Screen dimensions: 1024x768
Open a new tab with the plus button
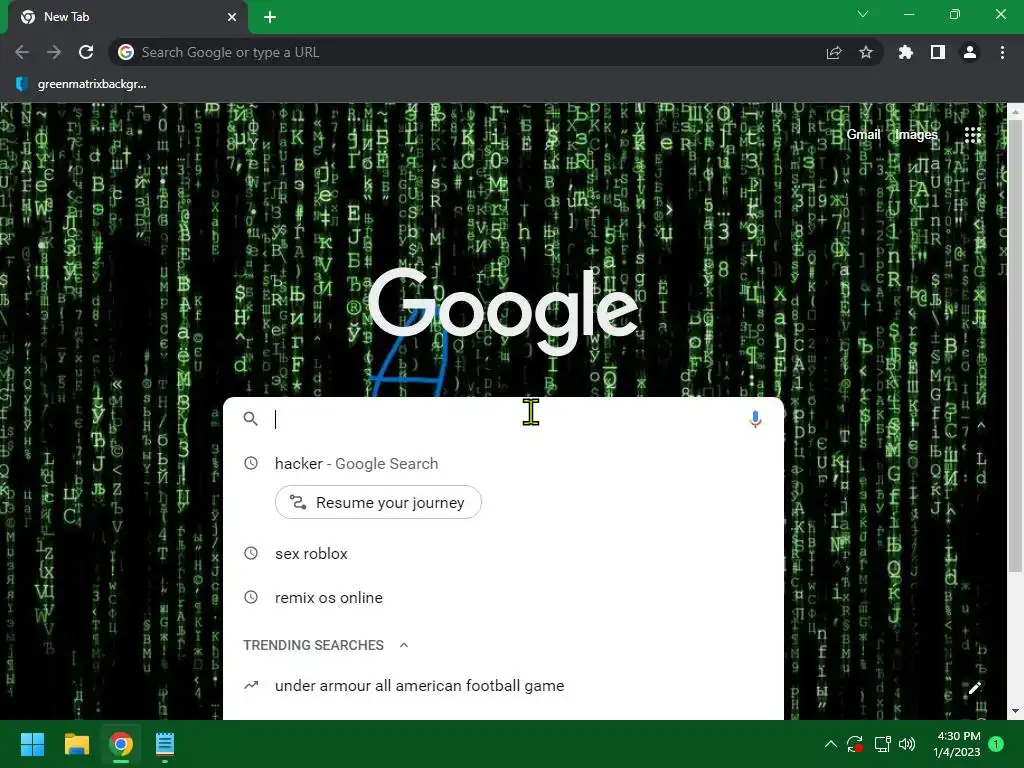point(270,17)
